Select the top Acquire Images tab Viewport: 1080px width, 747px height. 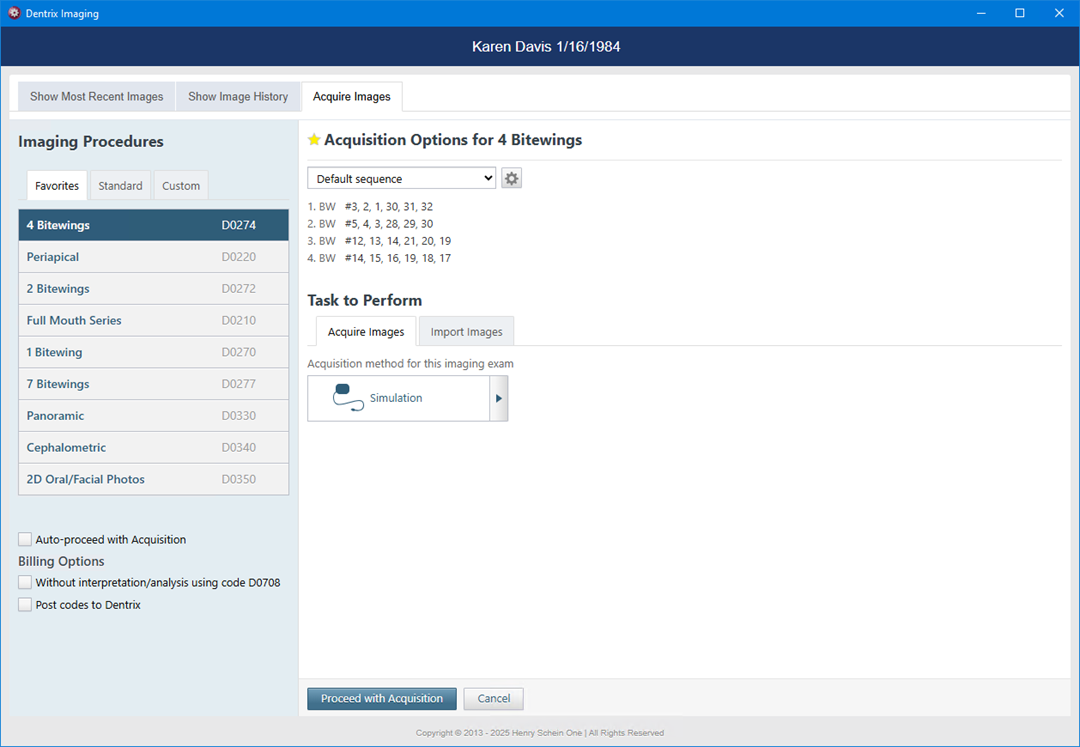point(352,96)
